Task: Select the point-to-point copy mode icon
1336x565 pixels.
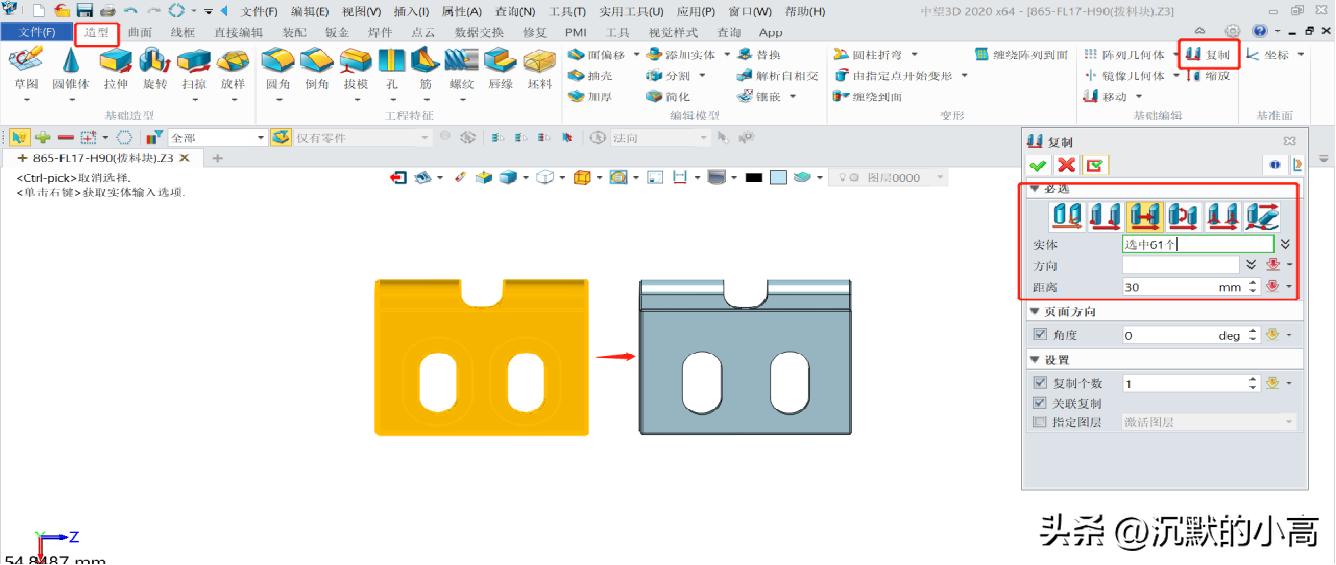Action: coord(1105,215)
